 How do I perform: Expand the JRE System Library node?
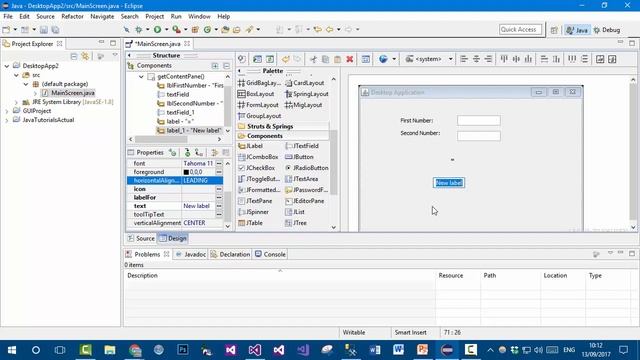click(x=16, y=102)
